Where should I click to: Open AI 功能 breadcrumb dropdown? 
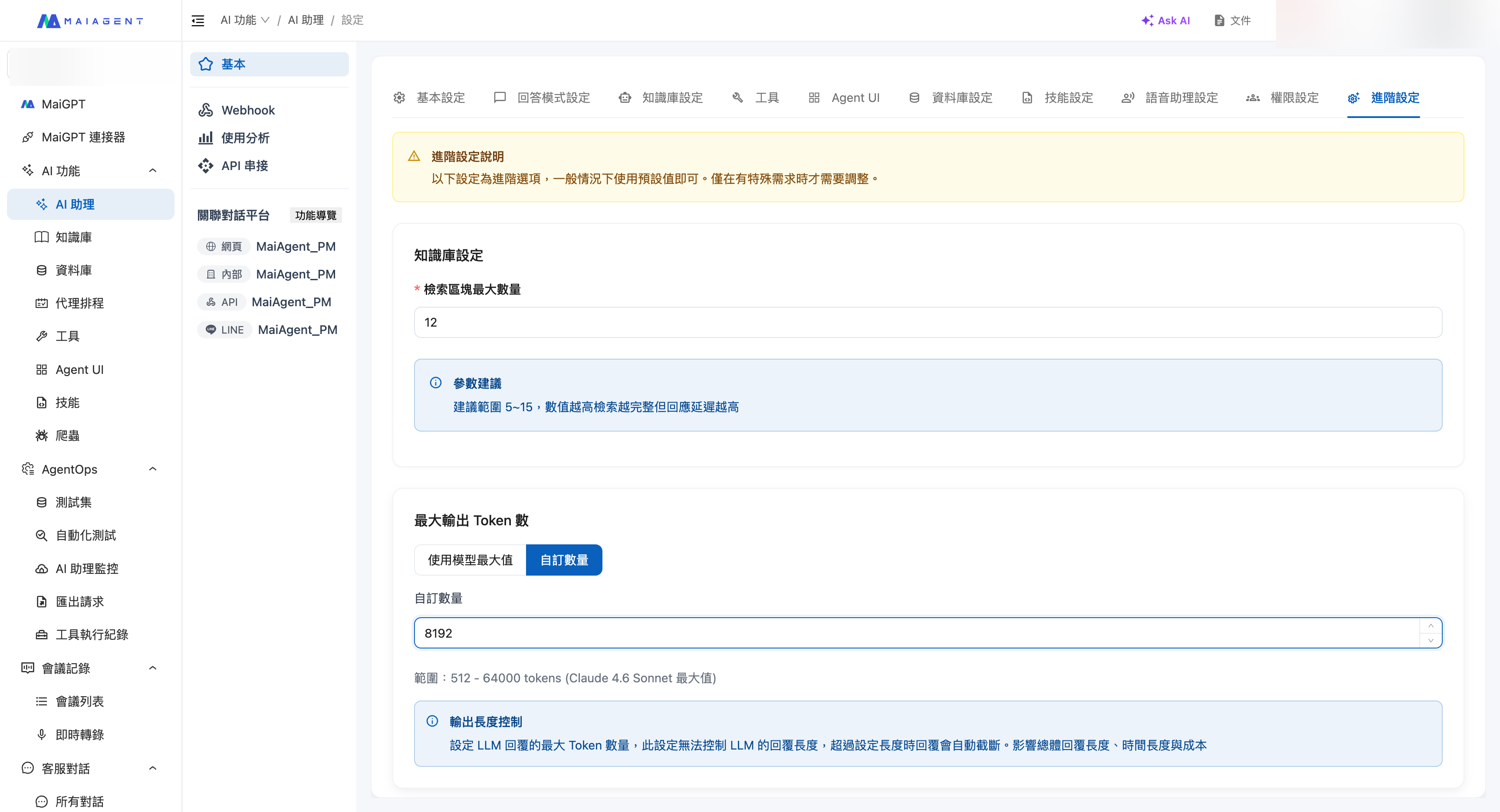(x=244, y=20)
